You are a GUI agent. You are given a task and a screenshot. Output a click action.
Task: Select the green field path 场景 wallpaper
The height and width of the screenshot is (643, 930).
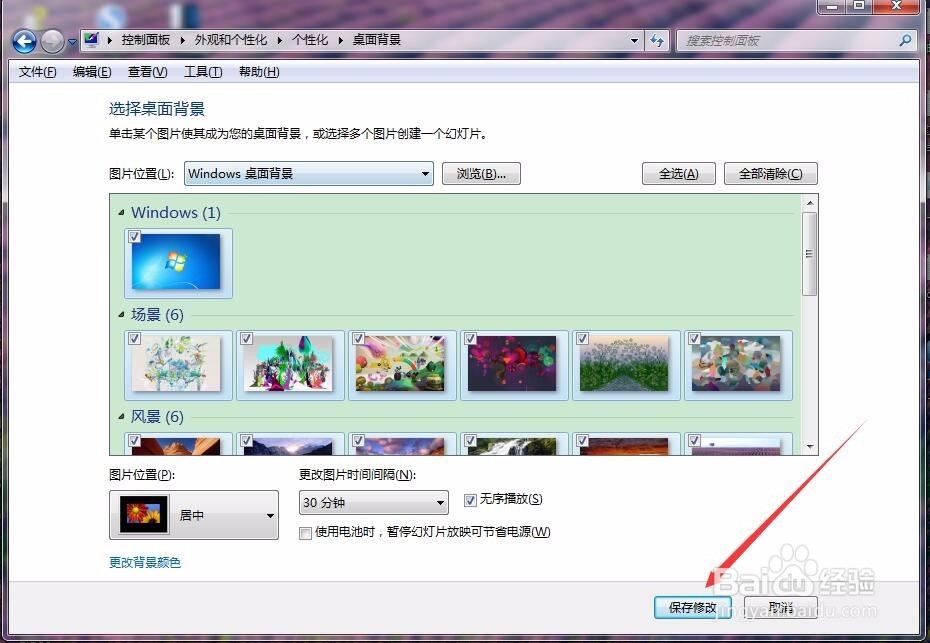click(x=624, y=364)
